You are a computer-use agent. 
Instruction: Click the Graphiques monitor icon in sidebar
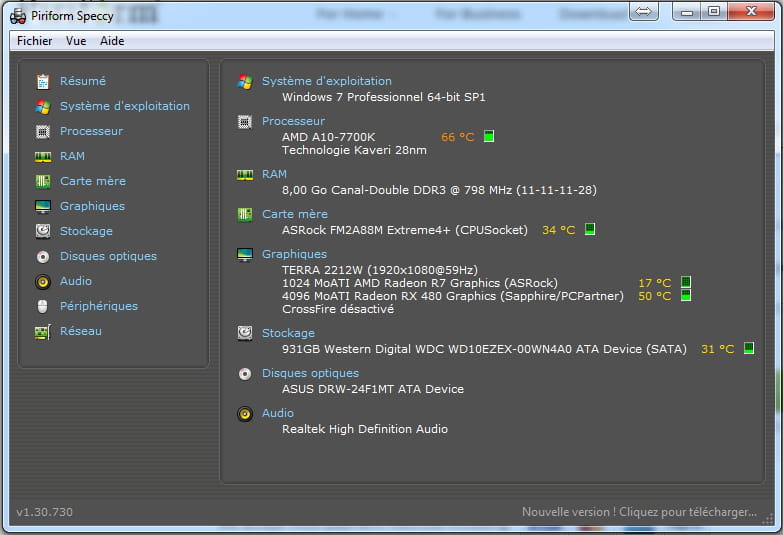tap(43, 206)
